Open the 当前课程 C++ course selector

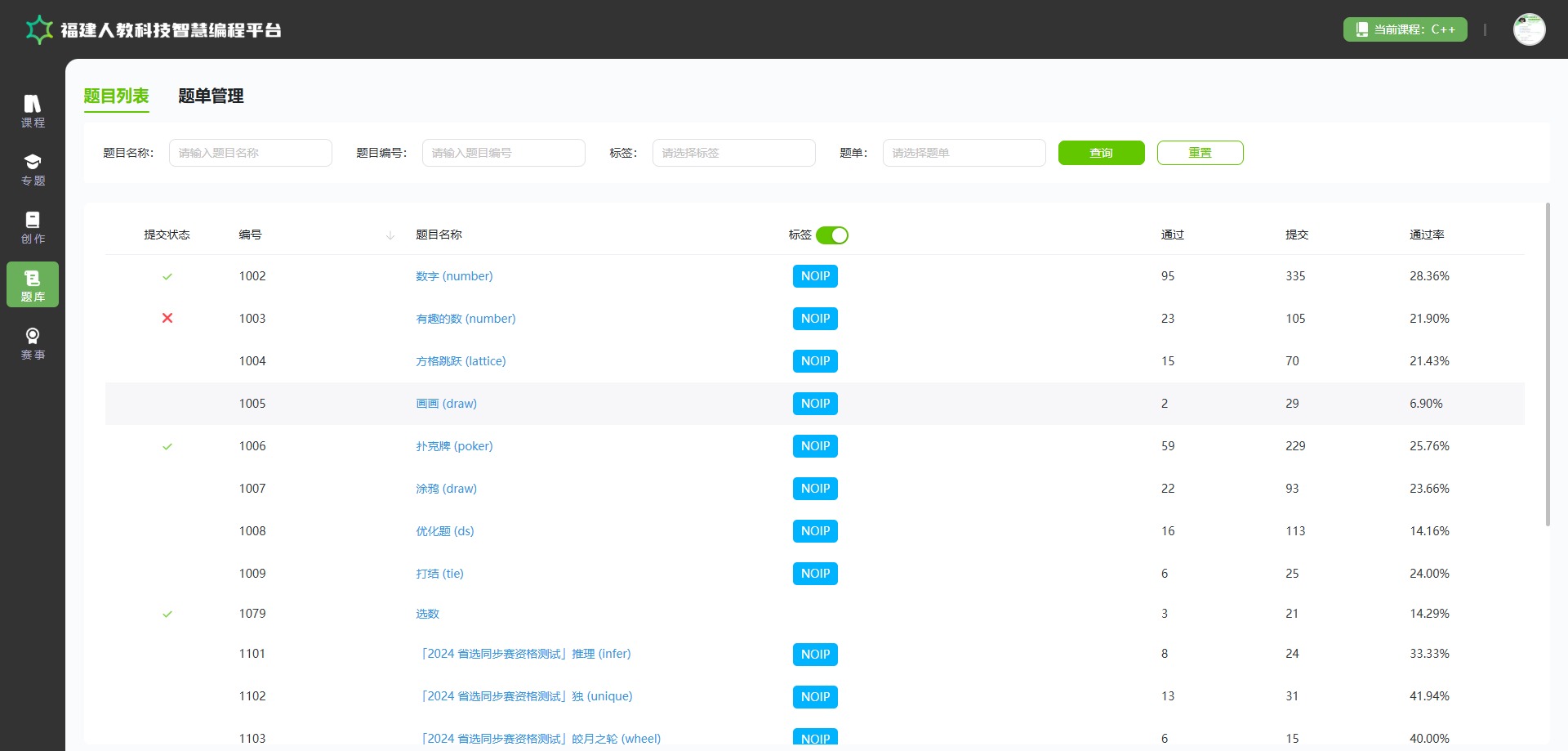[x=1405, y=29]
